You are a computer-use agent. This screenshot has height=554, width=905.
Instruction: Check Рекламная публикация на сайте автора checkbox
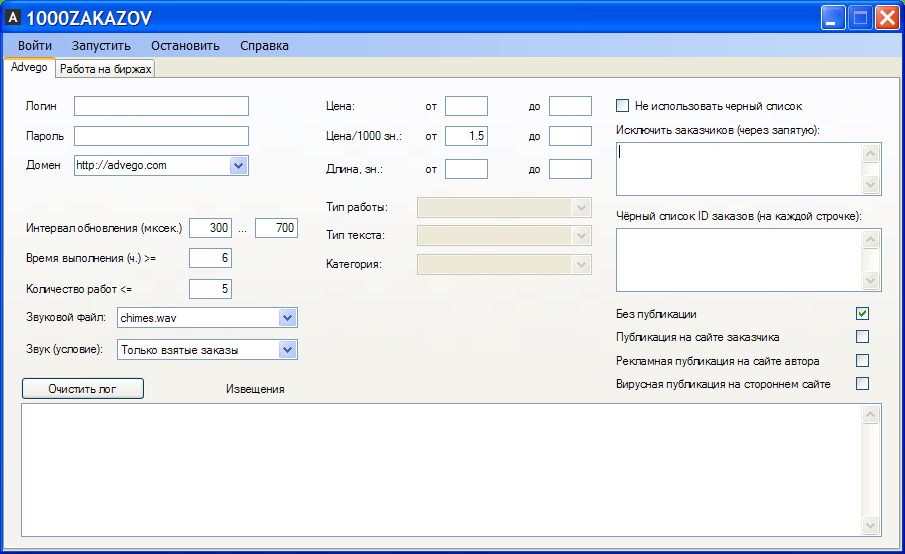point(862,361)
